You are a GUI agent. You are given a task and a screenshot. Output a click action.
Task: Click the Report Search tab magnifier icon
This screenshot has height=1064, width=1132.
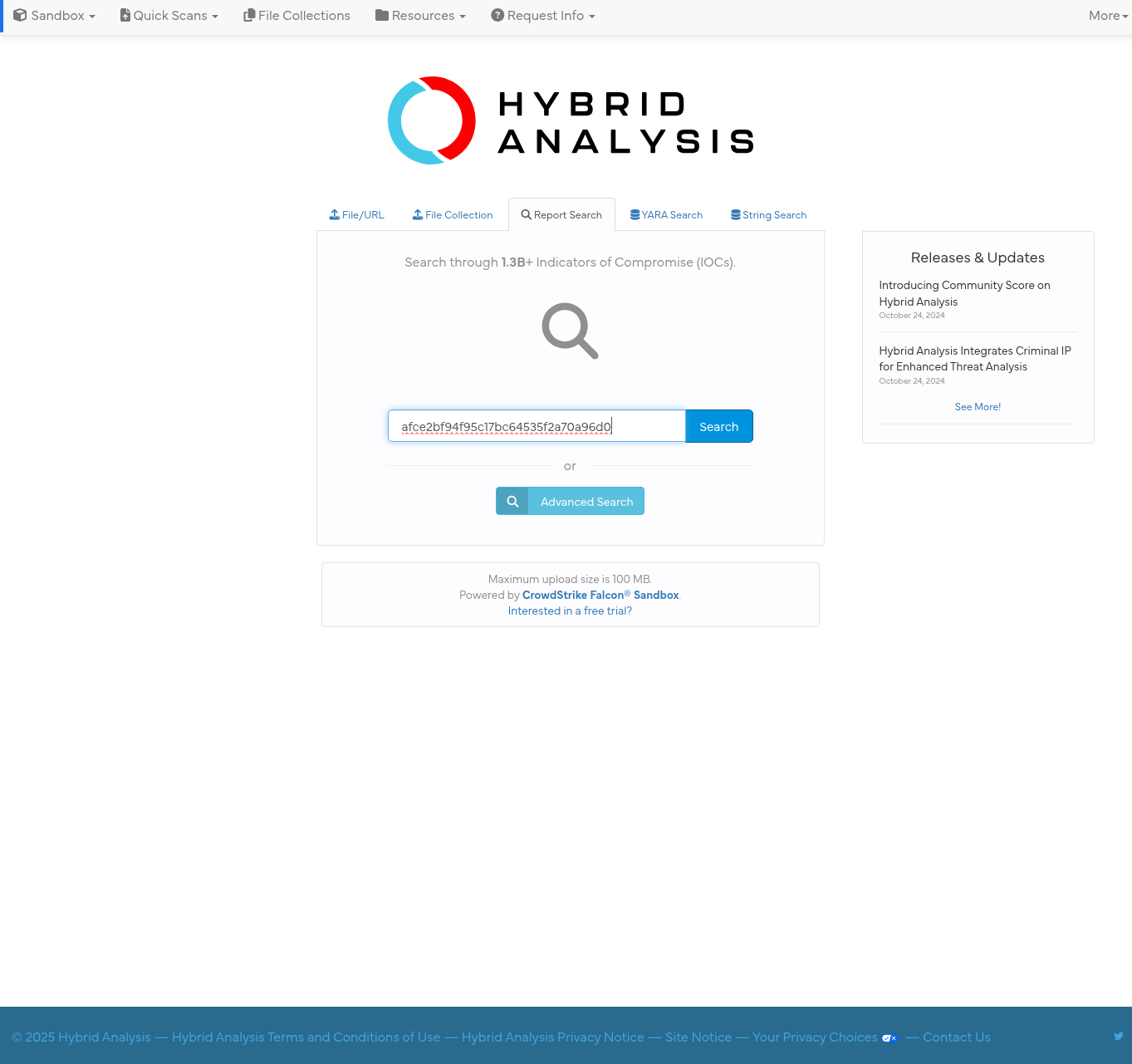pyautogui.click(x=526, y=214)
